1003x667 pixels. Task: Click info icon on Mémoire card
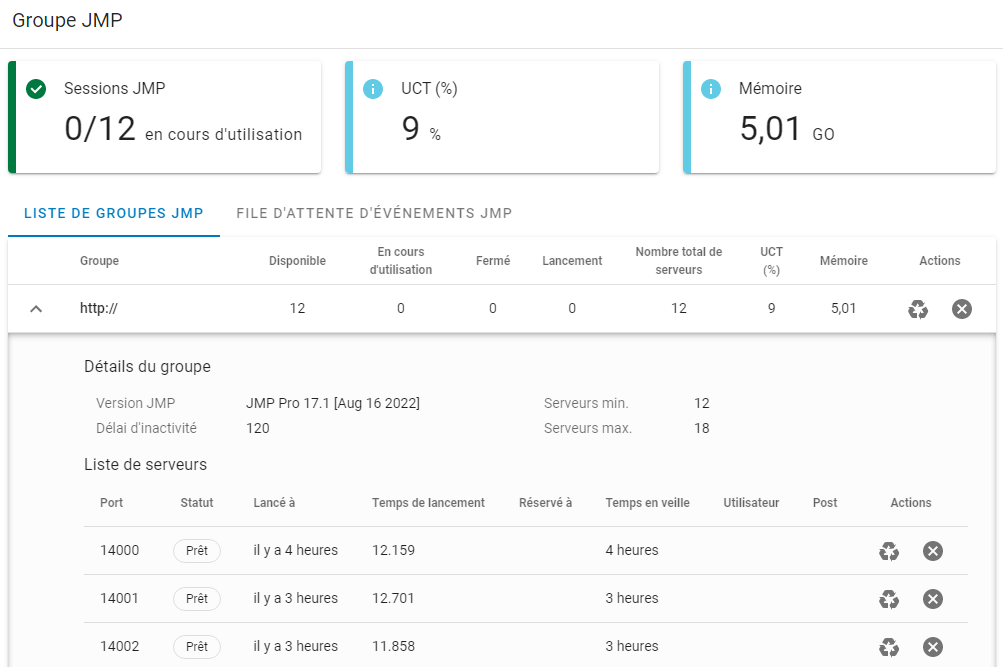(x=712, y=89)
